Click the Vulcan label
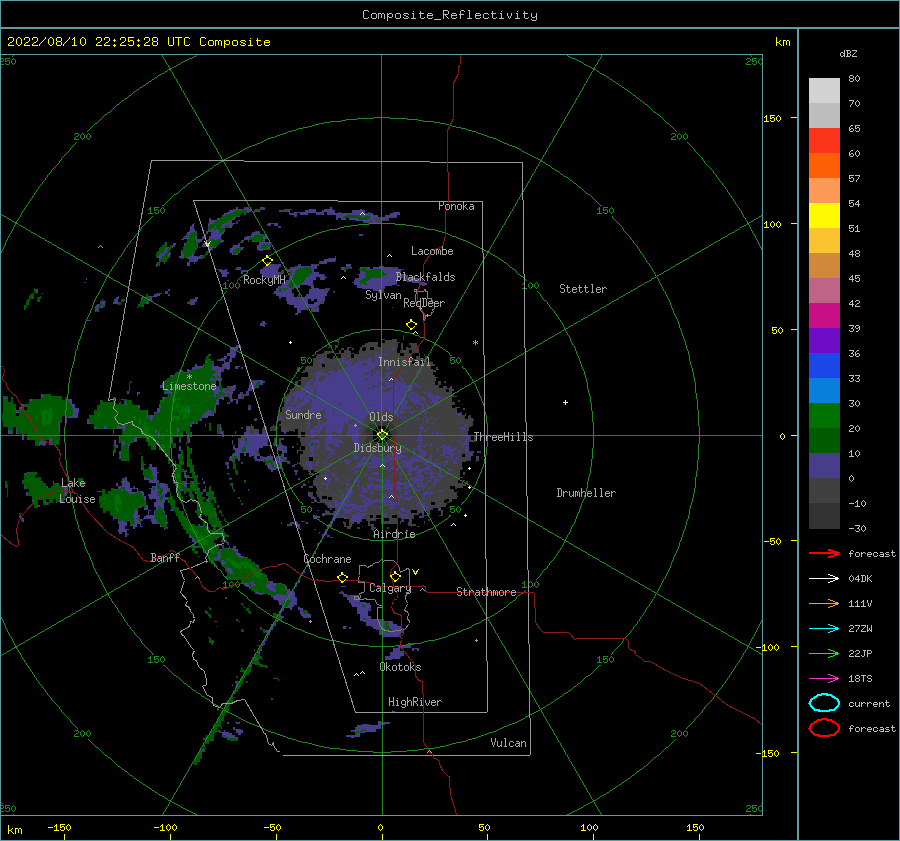 click(508, 743)
